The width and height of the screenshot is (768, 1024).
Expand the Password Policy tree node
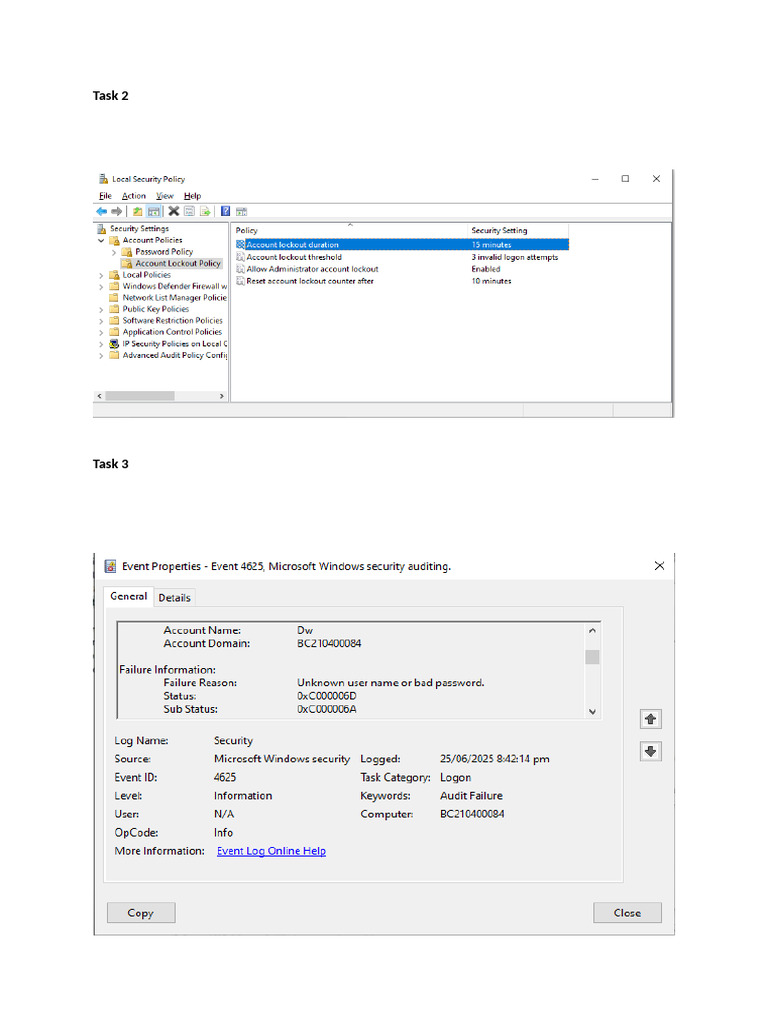pos(114,252)
